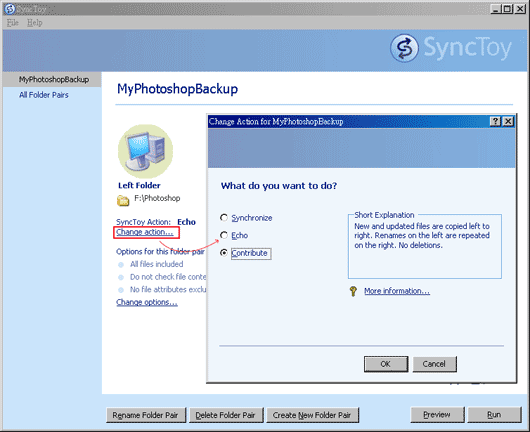Click the F:\Photoshop folder icon
This screenshot has width=530, height=432.
coord(123,200)
